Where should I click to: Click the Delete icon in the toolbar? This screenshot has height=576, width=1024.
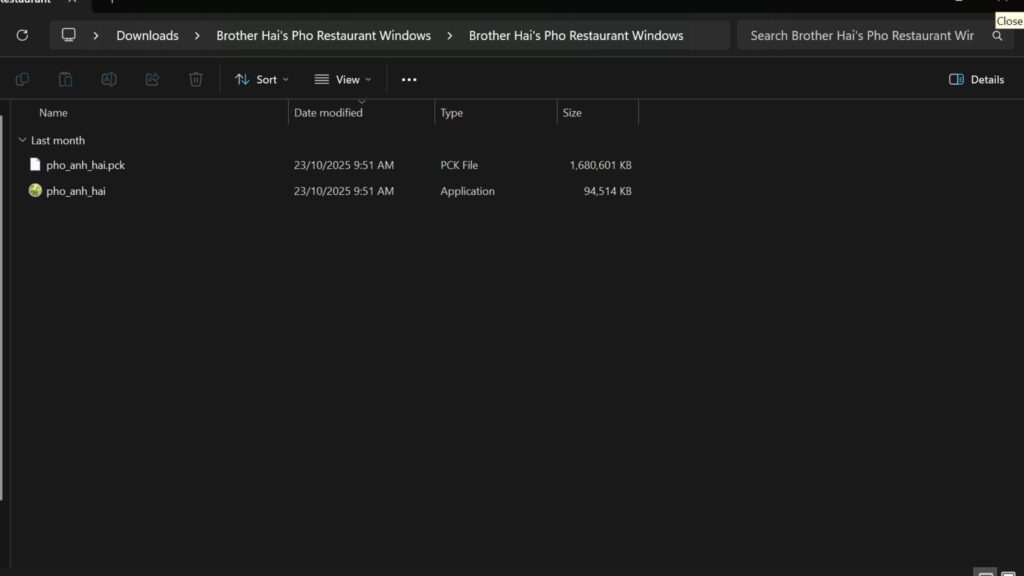pyautogui.click(x=195, y=79)
